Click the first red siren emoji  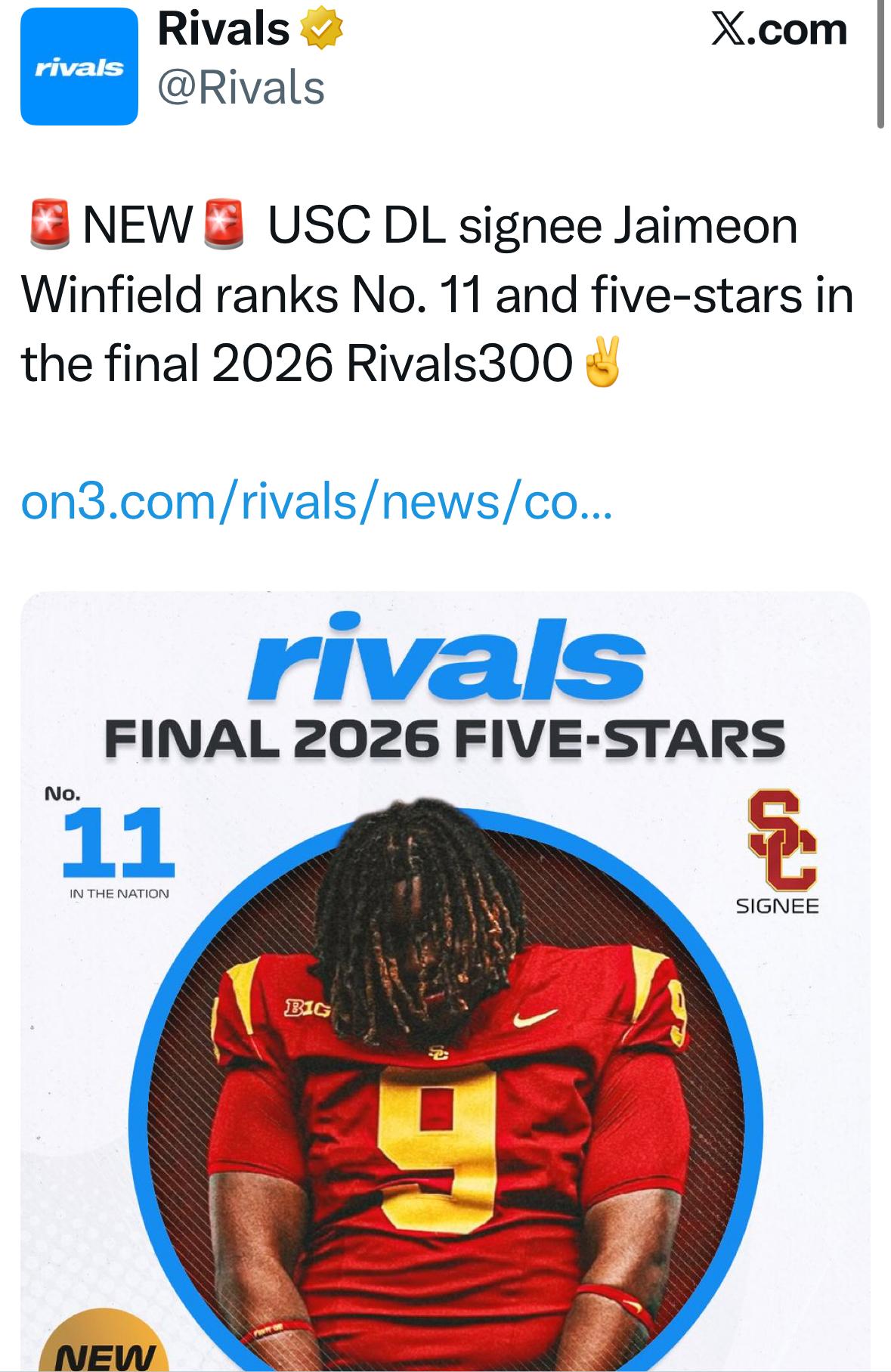point(49,225)
